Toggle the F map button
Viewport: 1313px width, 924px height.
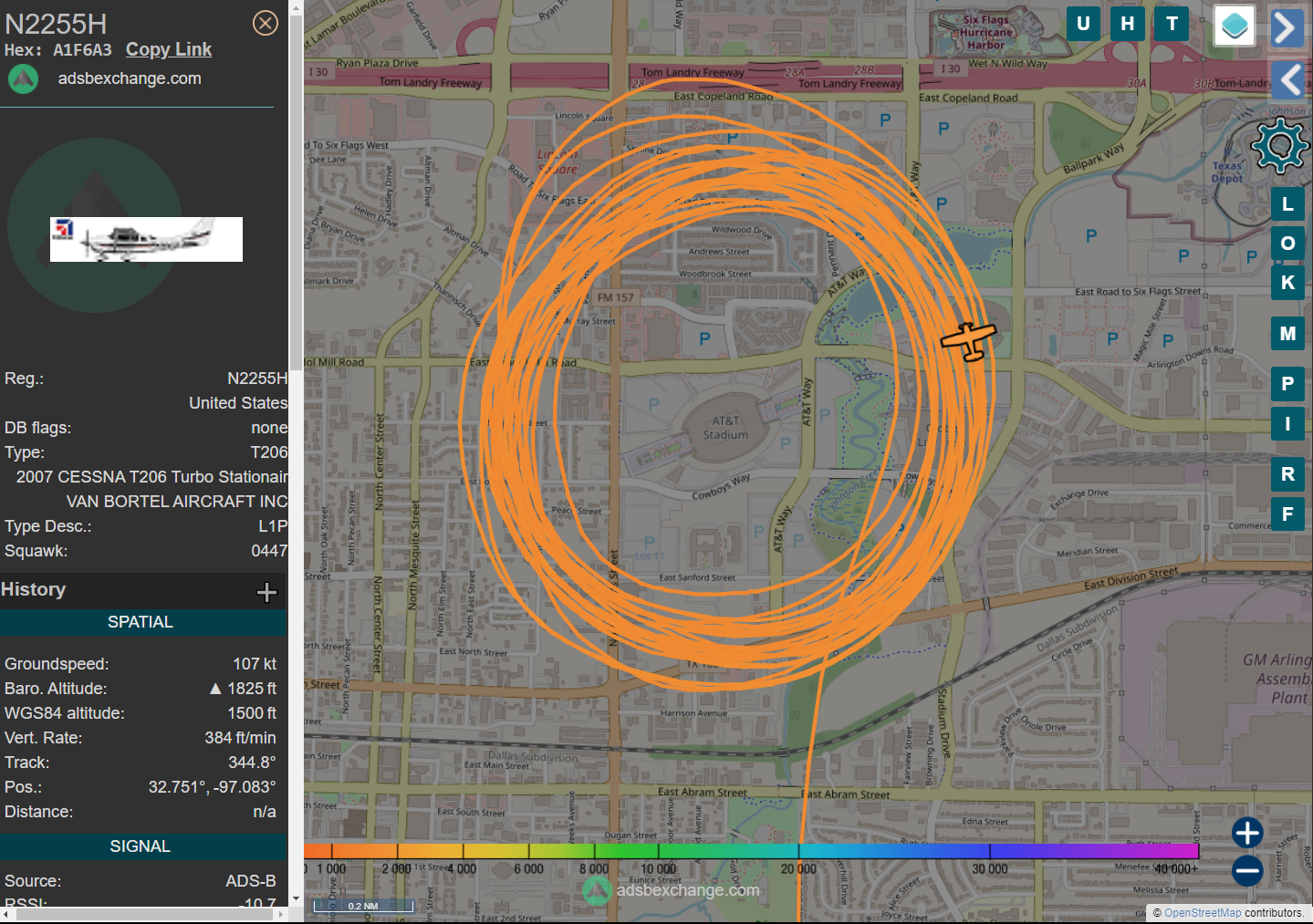click(x=1287, y=514)
